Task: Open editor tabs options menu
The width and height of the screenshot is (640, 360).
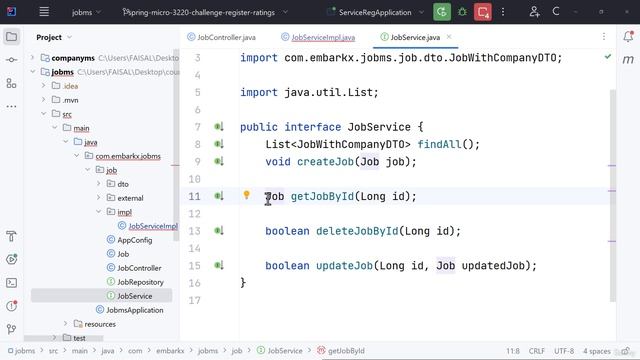Action: coord(604,37)
